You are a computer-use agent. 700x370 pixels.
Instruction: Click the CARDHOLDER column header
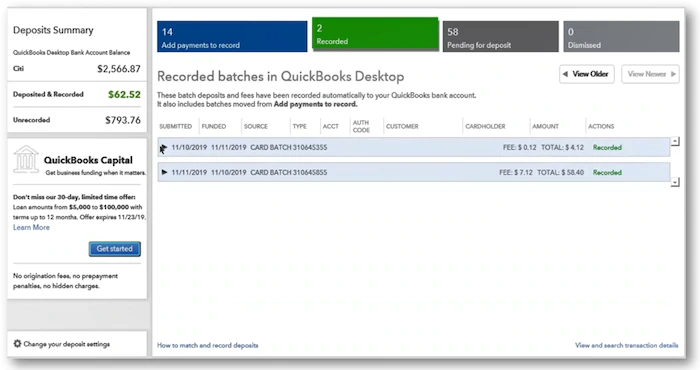(x=485, y=126)
